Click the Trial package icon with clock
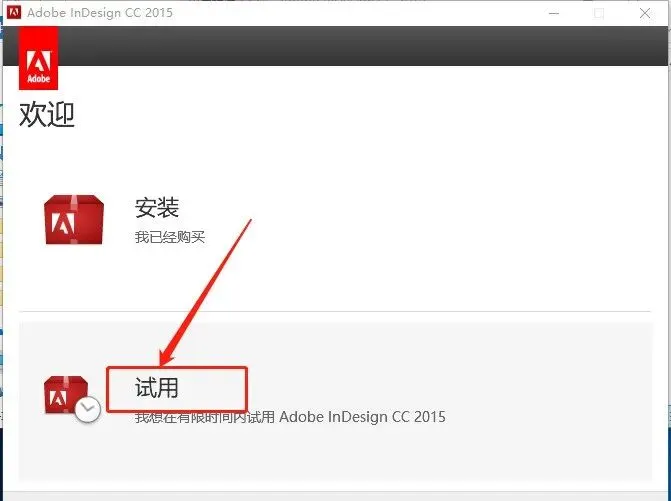Image resolution: width=671 pixels, height=501 pixels. click(x=72, y=399)
